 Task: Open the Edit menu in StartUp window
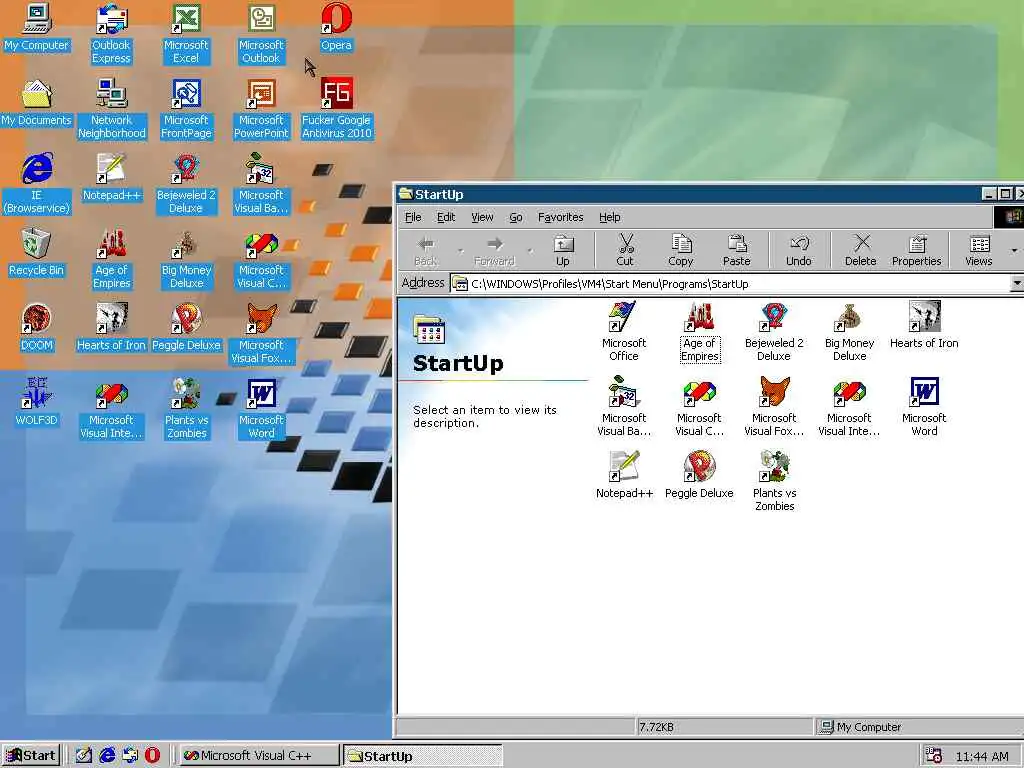click(446, 217)
